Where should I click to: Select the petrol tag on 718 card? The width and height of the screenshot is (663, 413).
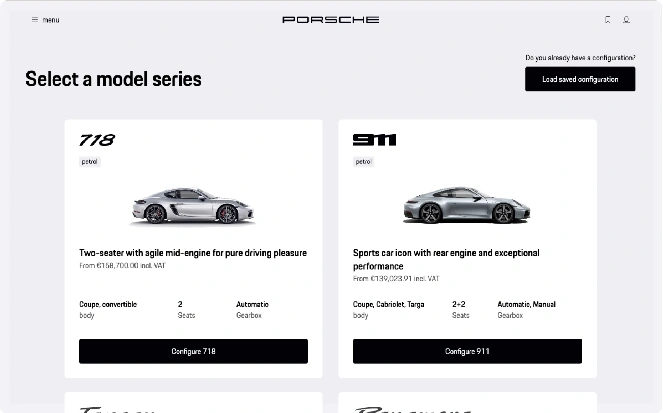[x=90, y=161]
